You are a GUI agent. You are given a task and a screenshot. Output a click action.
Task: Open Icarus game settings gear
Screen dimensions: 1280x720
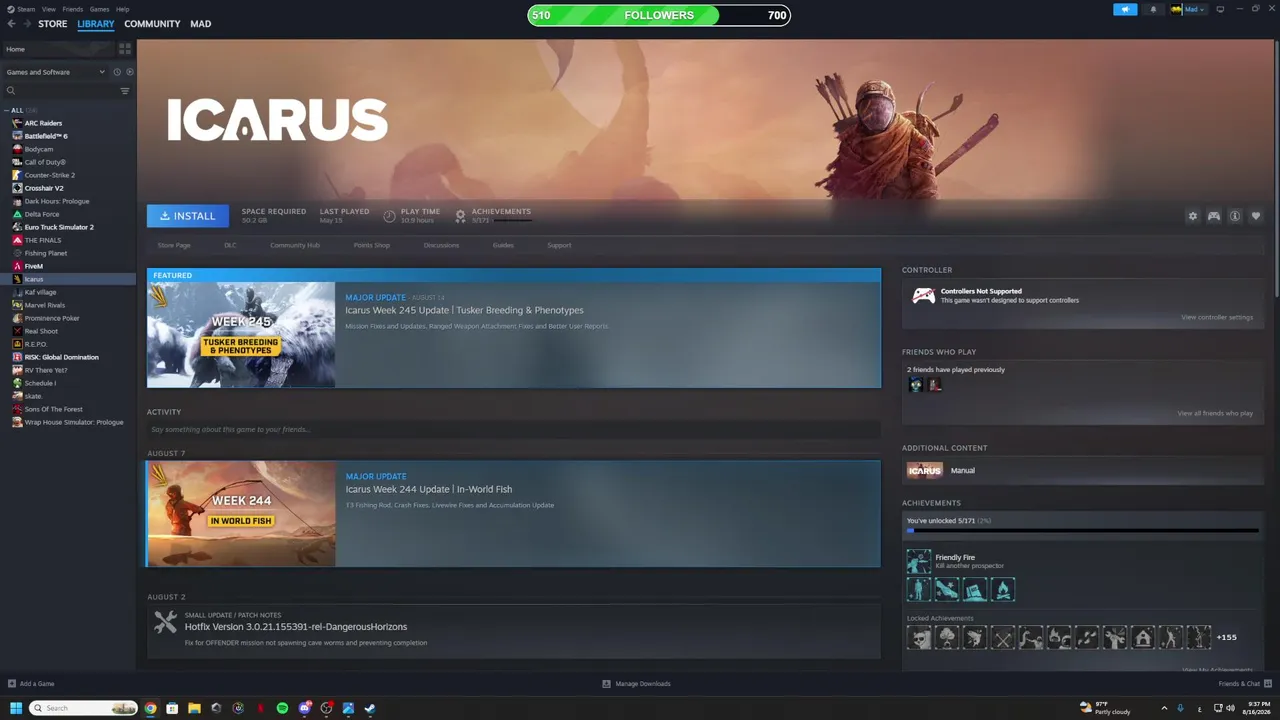(1192, 216)
